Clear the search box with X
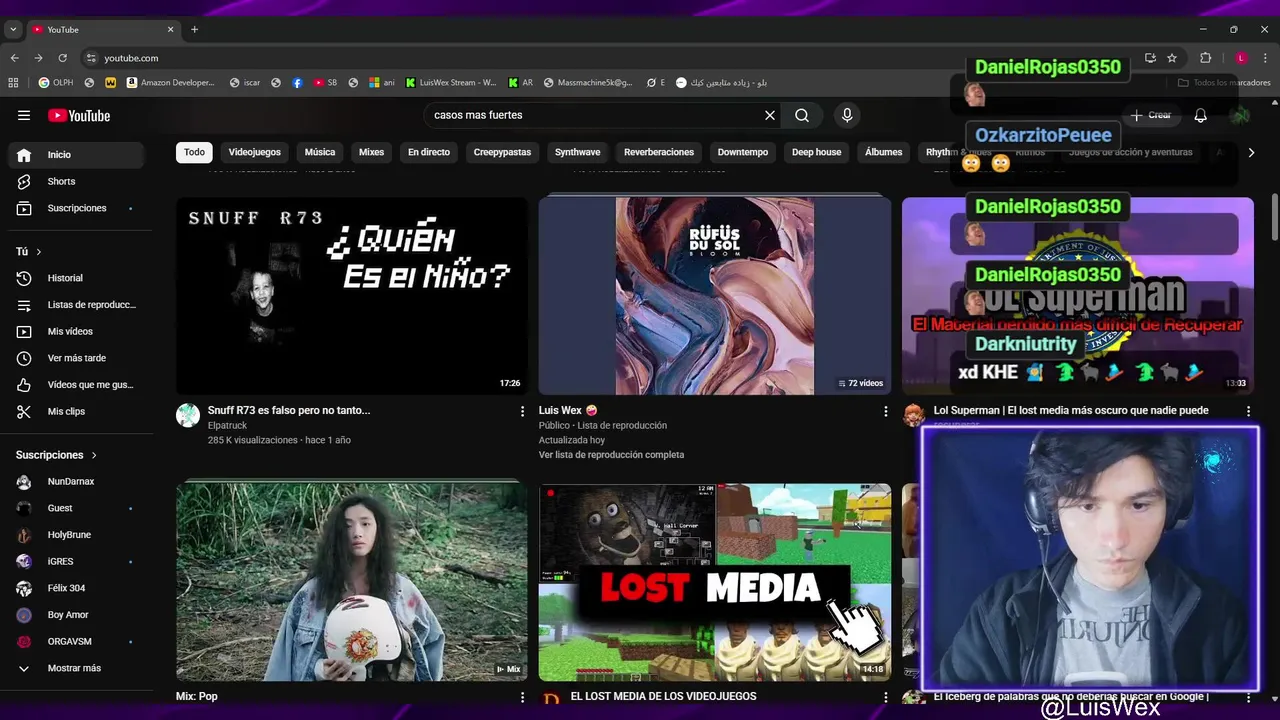 pos(770,115)
